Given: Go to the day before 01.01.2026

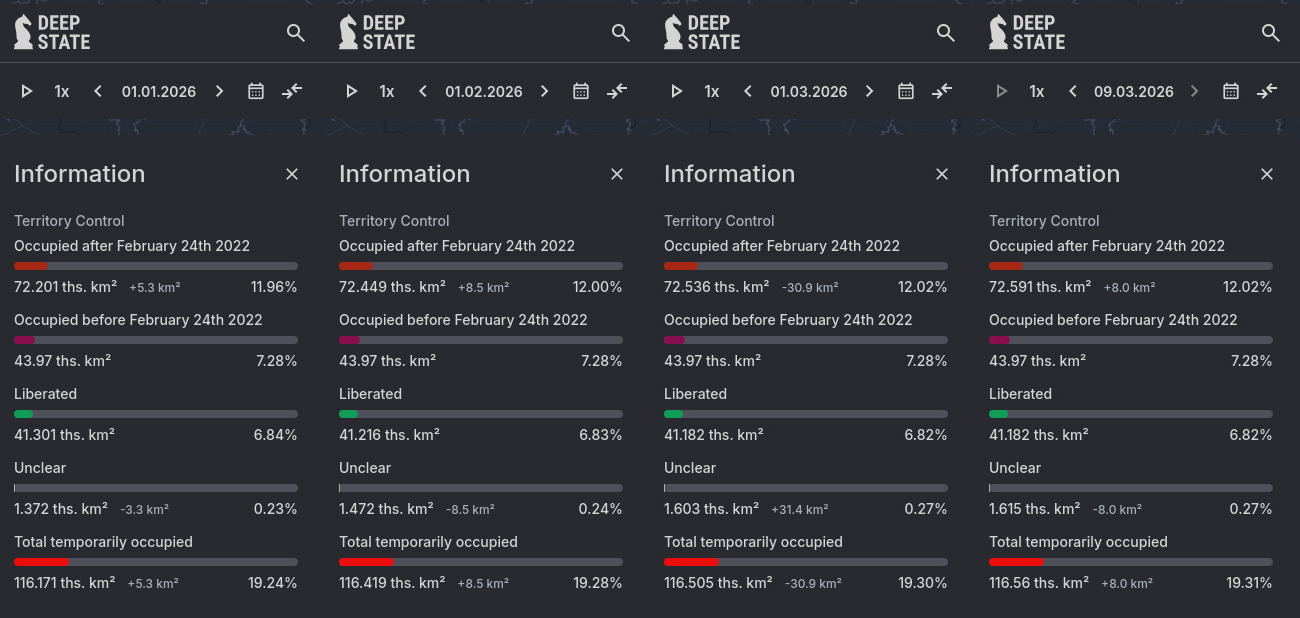Looking at the screenshot, I should coord(98,91).
